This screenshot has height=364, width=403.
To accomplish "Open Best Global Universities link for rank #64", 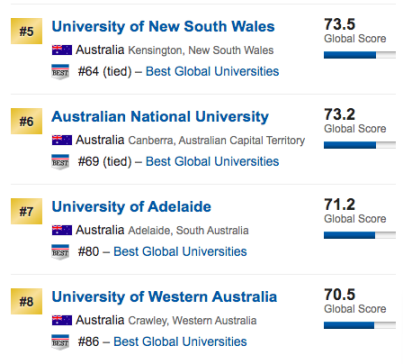I will tap(212, 71).
